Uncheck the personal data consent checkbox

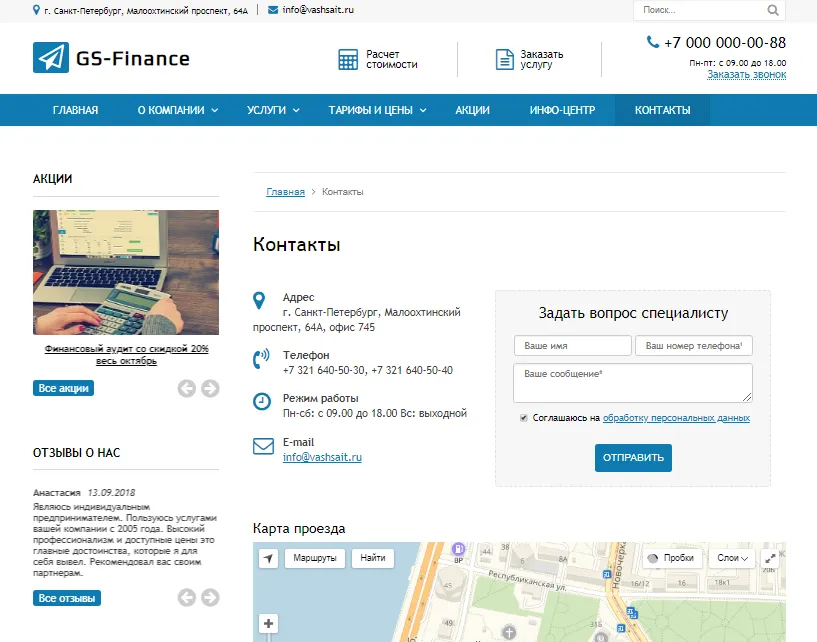tap(521, 419)
